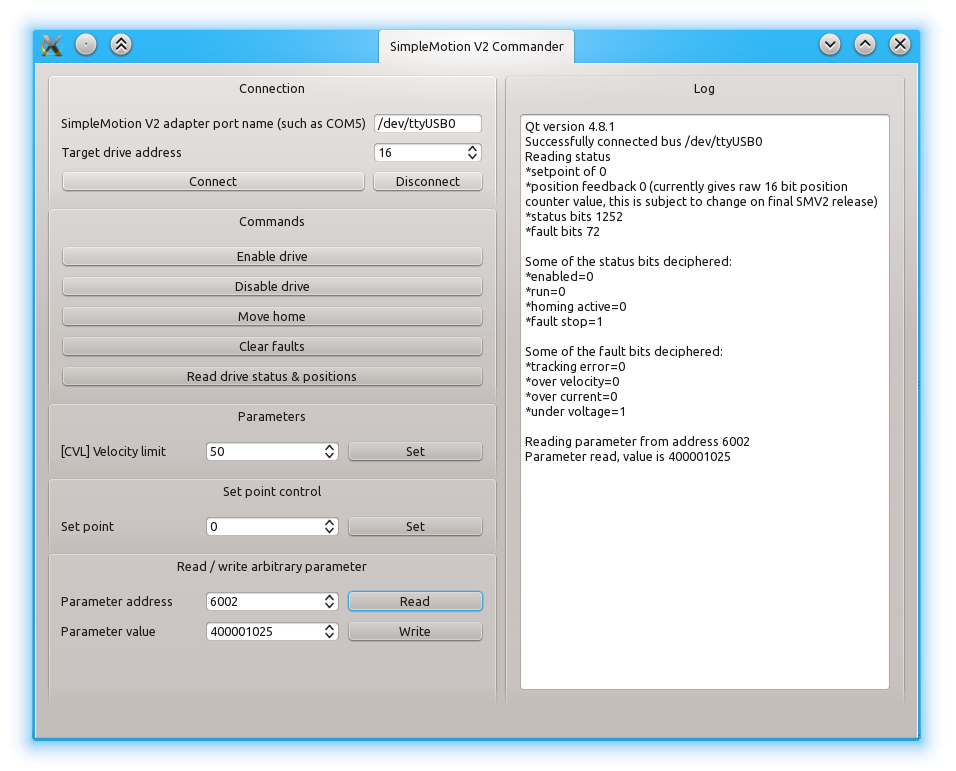956x771 pixels.
Task: Adjust the Velocity limit stepper arrows
Action: [330, 452]
